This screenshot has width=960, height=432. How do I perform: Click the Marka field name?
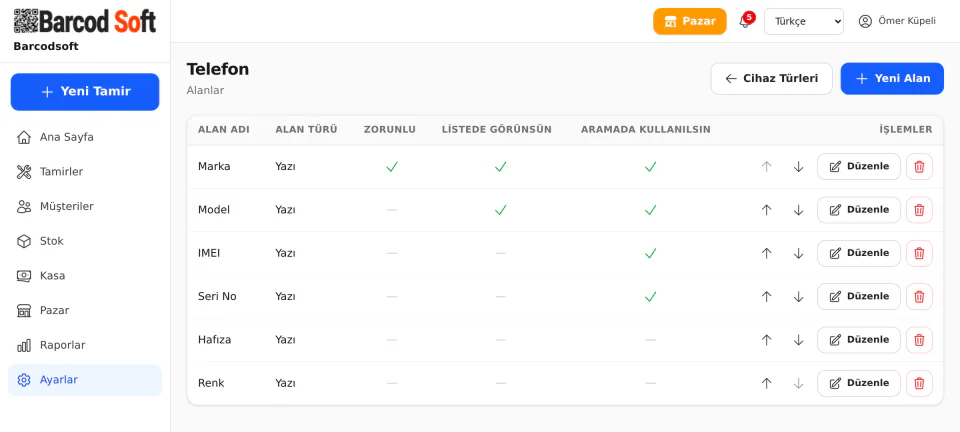(214, 166)
